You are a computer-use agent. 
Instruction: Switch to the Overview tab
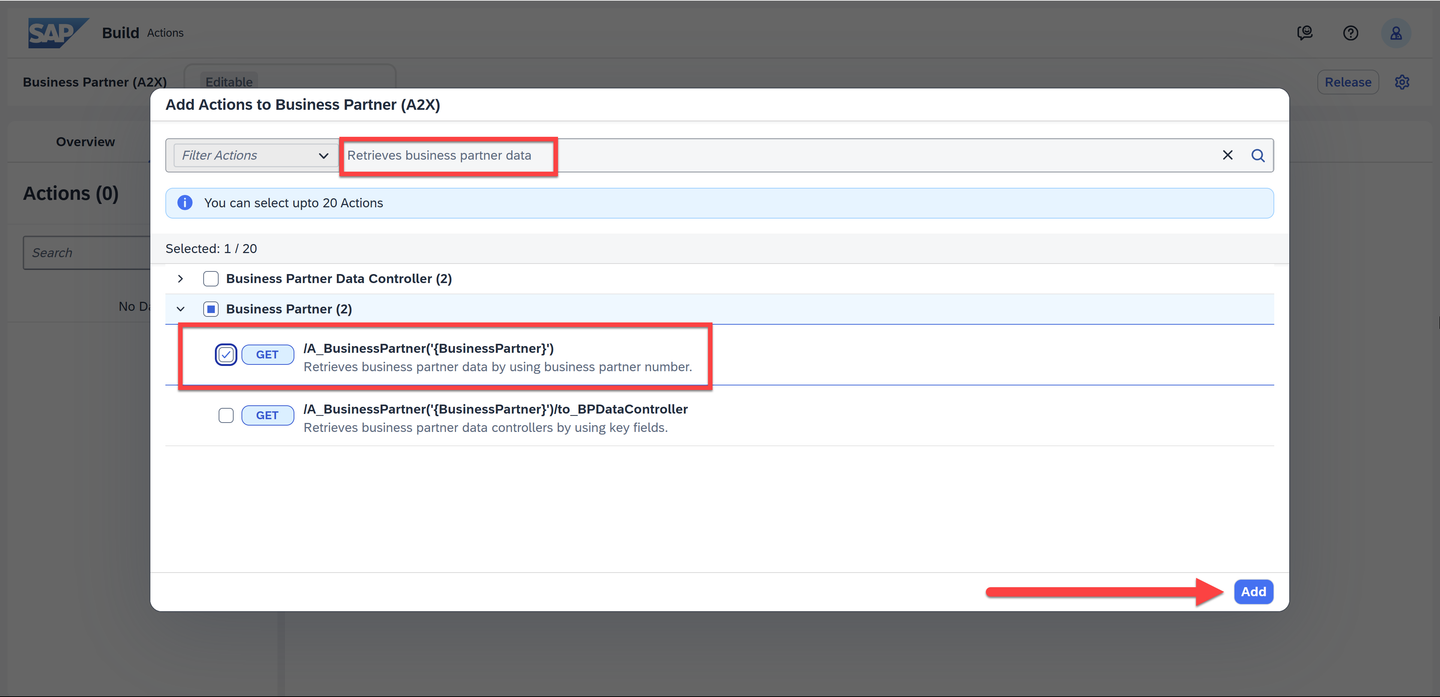(x=86, y=142)
